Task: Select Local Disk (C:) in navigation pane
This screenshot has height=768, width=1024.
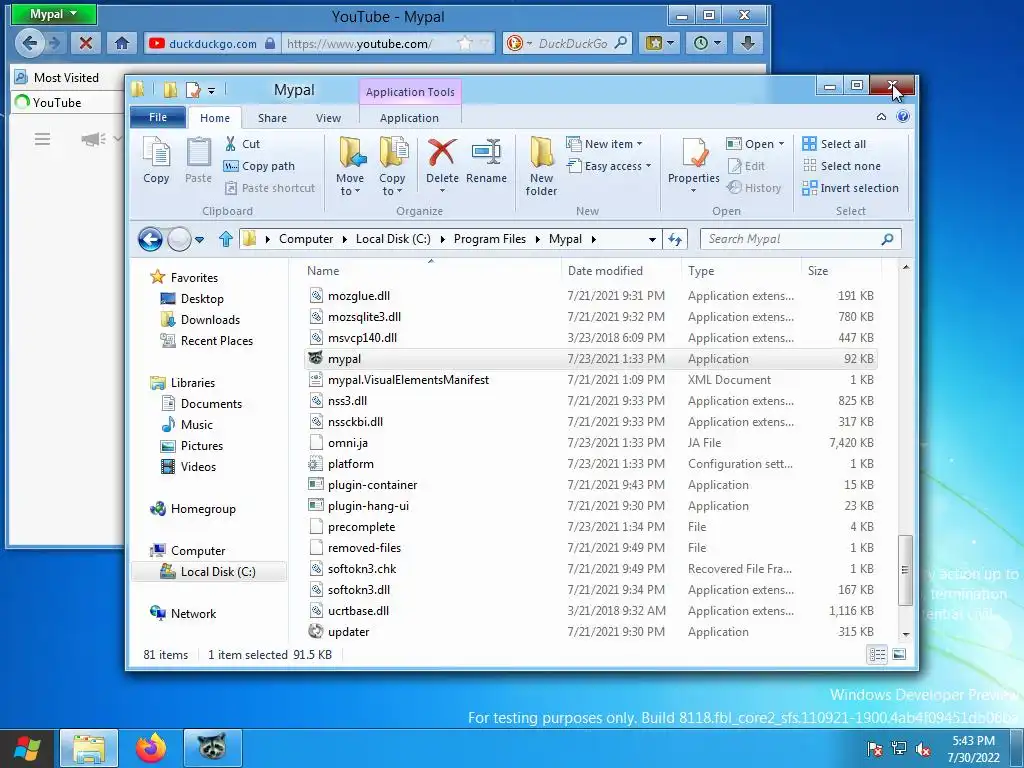Action: 209,572
